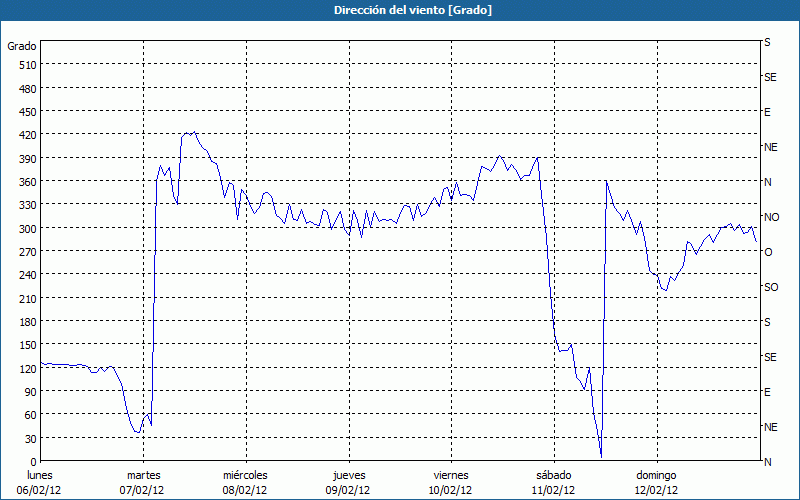
Task: Click the "sábado" day label
Action: click(x=552, y=475)
